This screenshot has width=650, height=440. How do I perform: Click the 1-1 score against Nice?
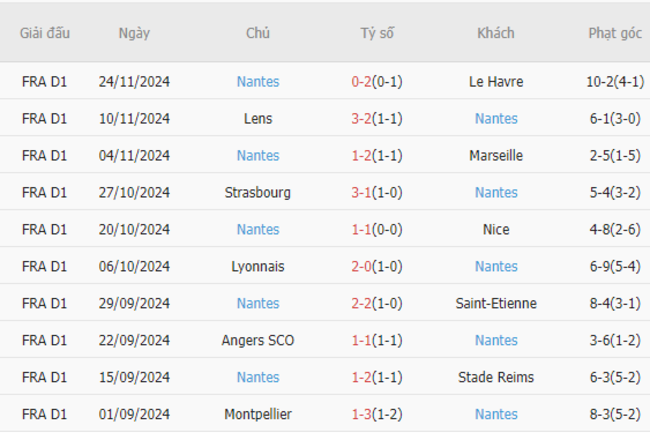click(x=361, y=229)
